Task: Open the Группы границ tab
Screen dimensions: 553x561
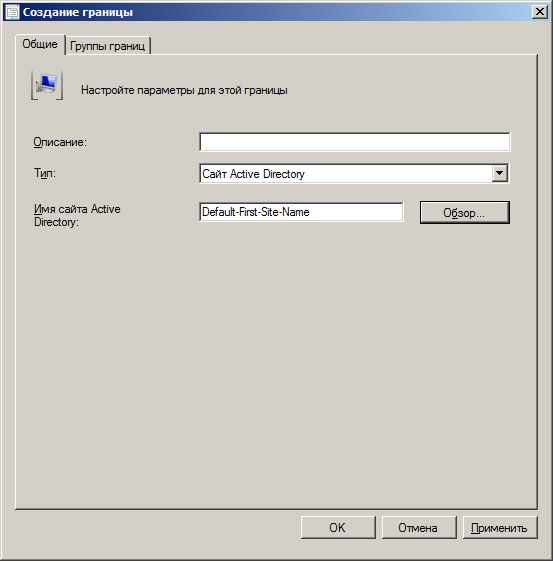Action: 108,46
